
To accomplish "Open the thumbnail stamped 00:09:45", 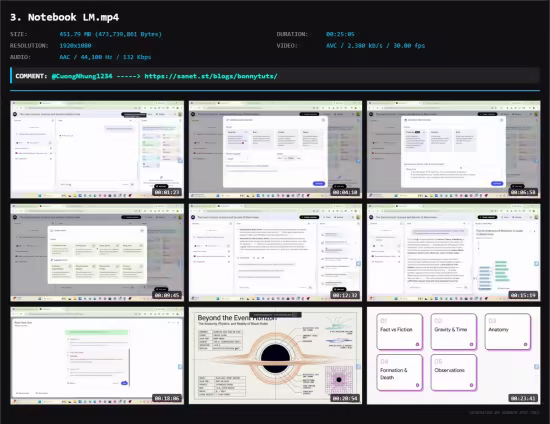I will point(97,253).
